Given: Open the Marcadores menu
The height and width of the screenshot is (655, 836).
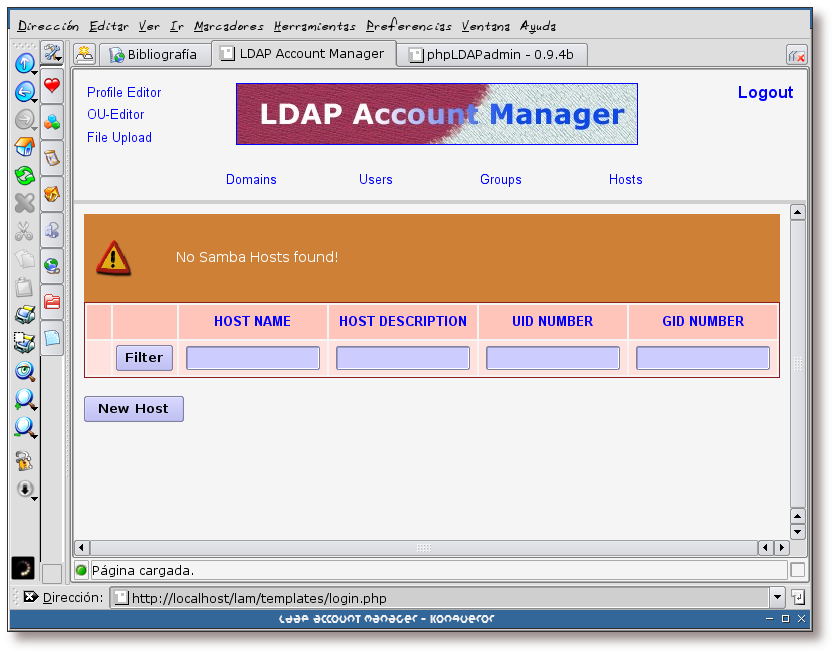Looking at the screenshot, I should click(x=229, y=26).
